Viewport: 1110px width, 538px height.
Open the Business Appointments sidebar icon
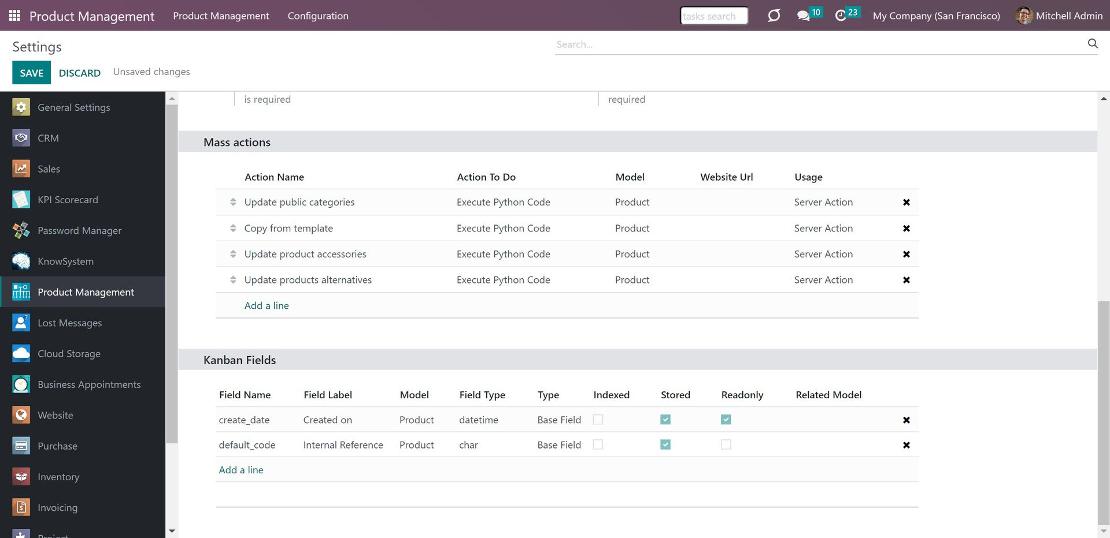(21, 384)
